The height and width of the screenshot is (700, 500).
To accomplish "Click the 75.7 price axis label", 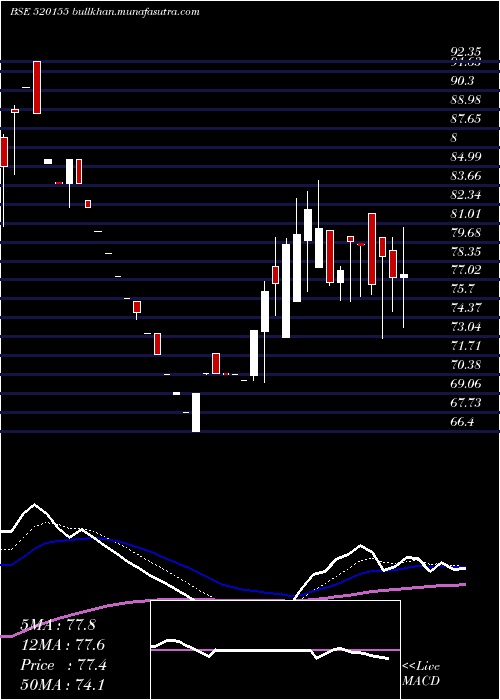I will [x=462, y=289].
